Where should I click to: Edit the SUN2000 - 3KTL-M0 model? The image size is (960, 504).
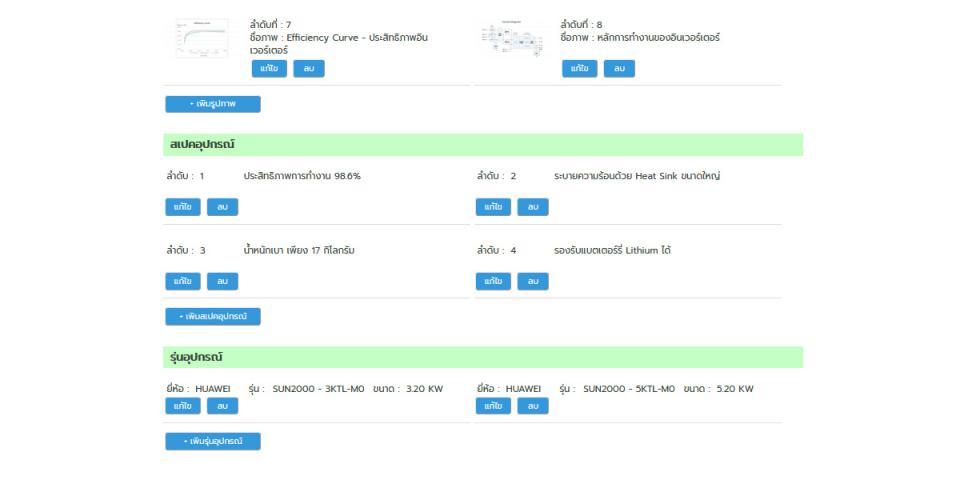point(183,406)
